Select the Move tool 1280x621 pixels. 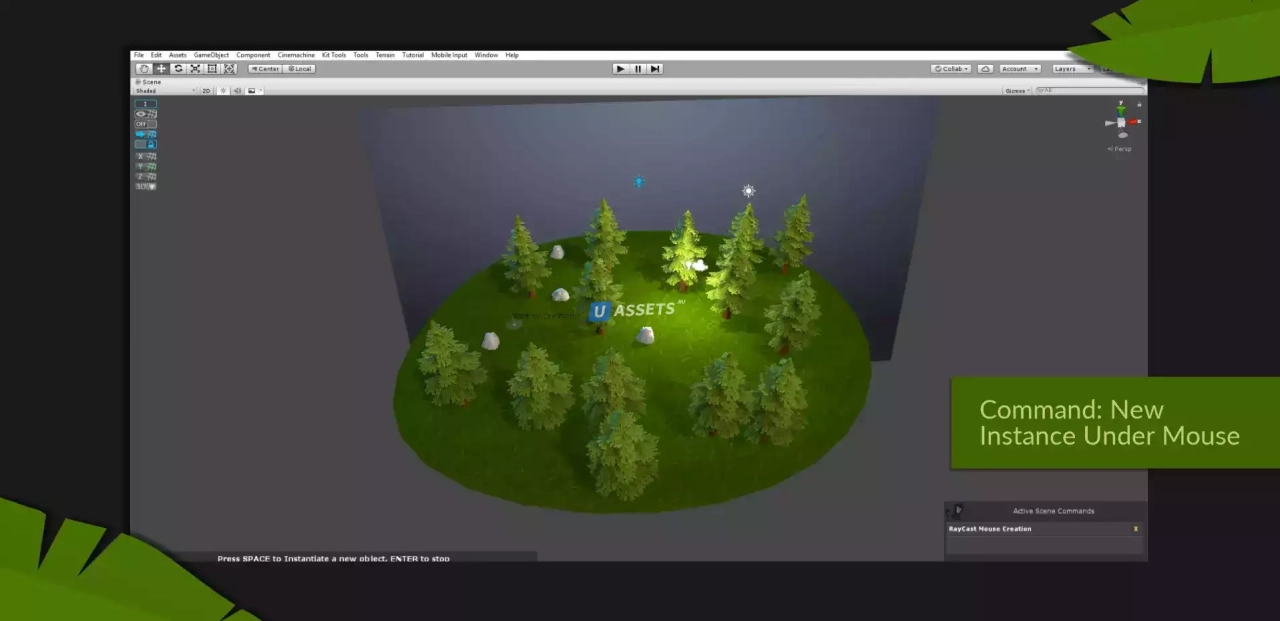pyautogui.click(x=161, y=69)
